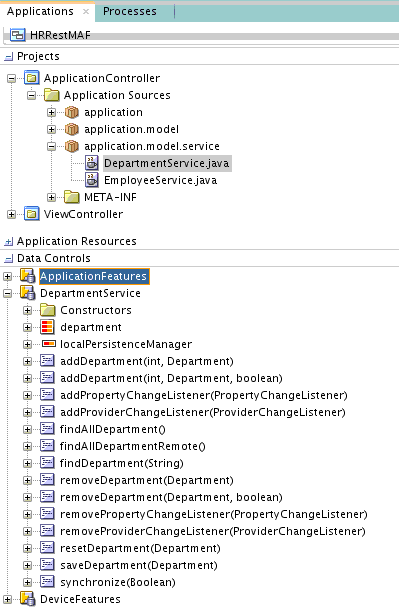
Task: Select the application.model.service package label
Action: tap(152, 146)
